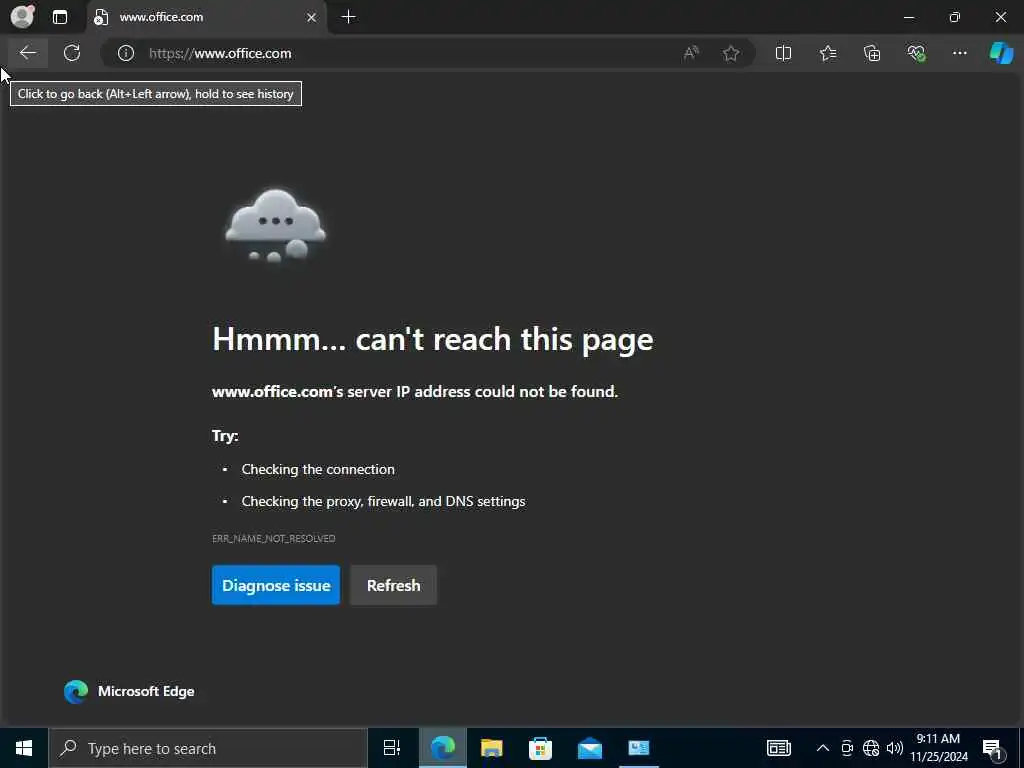Reload the page with the Refresh icon

(72, 53)
